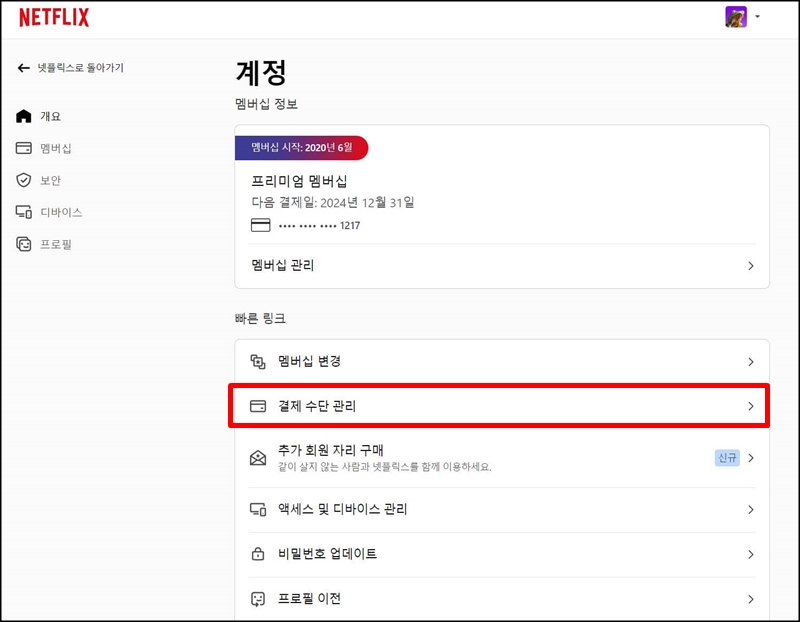
Task: Open 프로필 이전 quick link
Action: (x=502, y=599)
